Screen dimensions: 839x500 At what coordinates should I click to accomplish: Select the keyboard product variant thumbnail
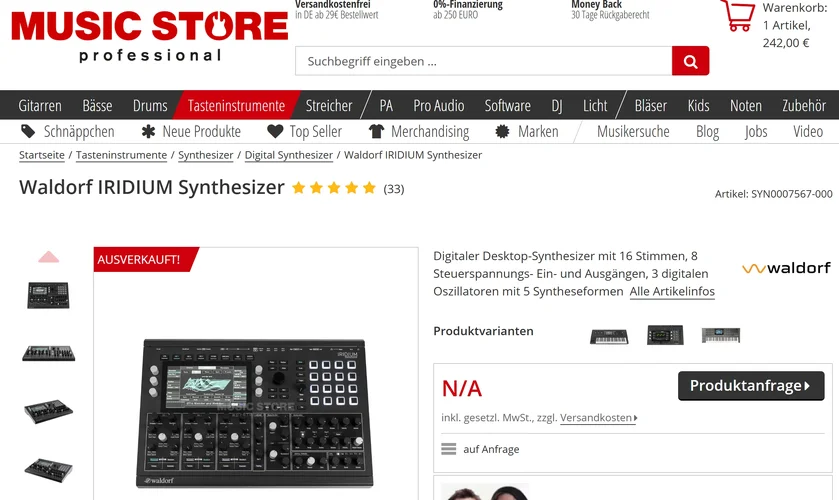tap(609, 336)
